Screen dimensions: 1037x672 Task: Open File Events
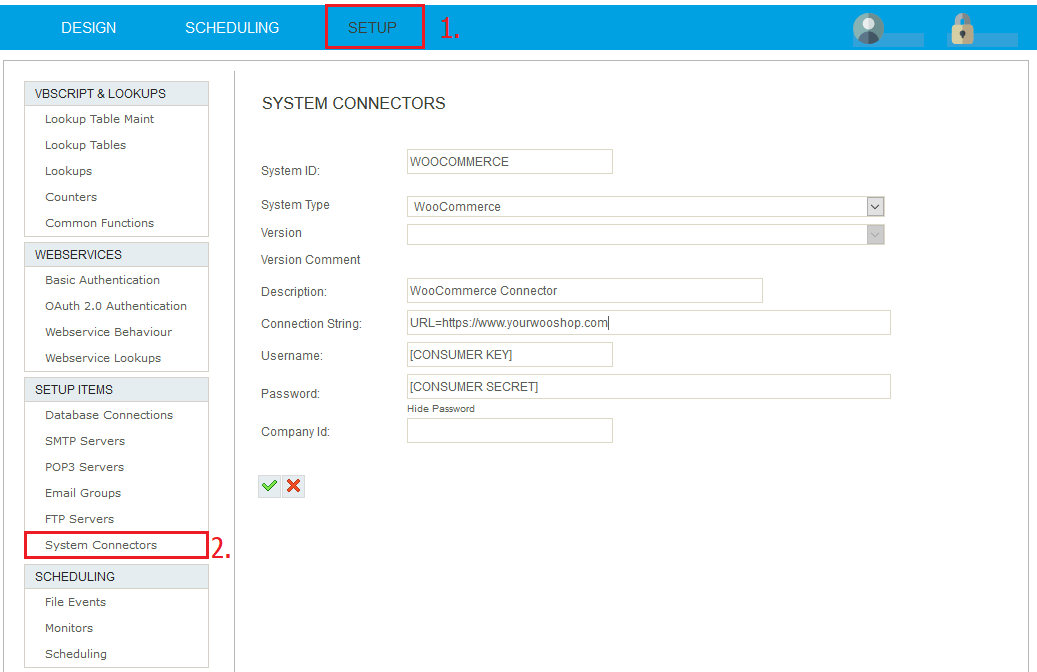click(75, 602)
